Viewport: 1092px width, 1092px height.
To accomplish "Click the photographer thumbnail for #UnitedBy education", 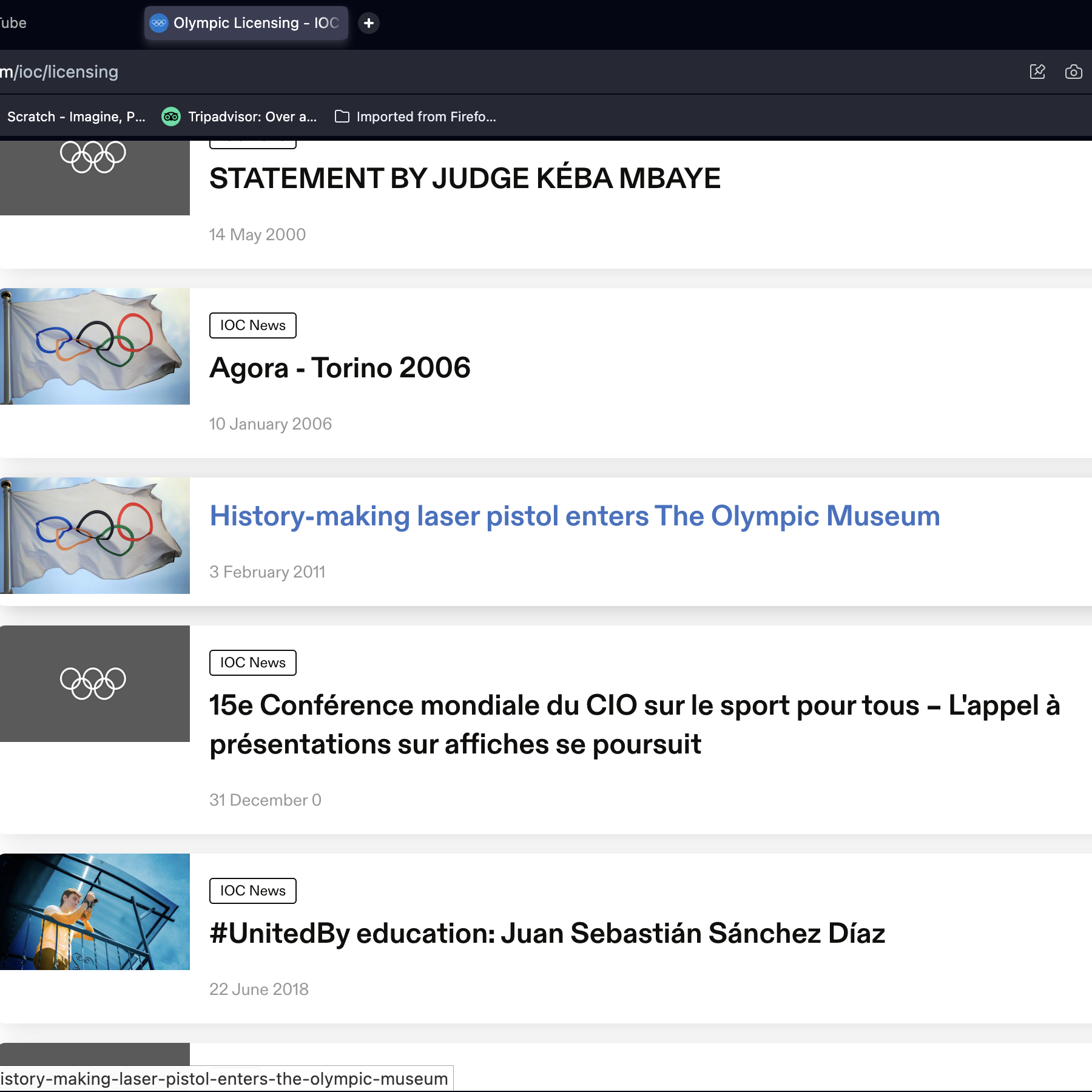I will (95, 912).
